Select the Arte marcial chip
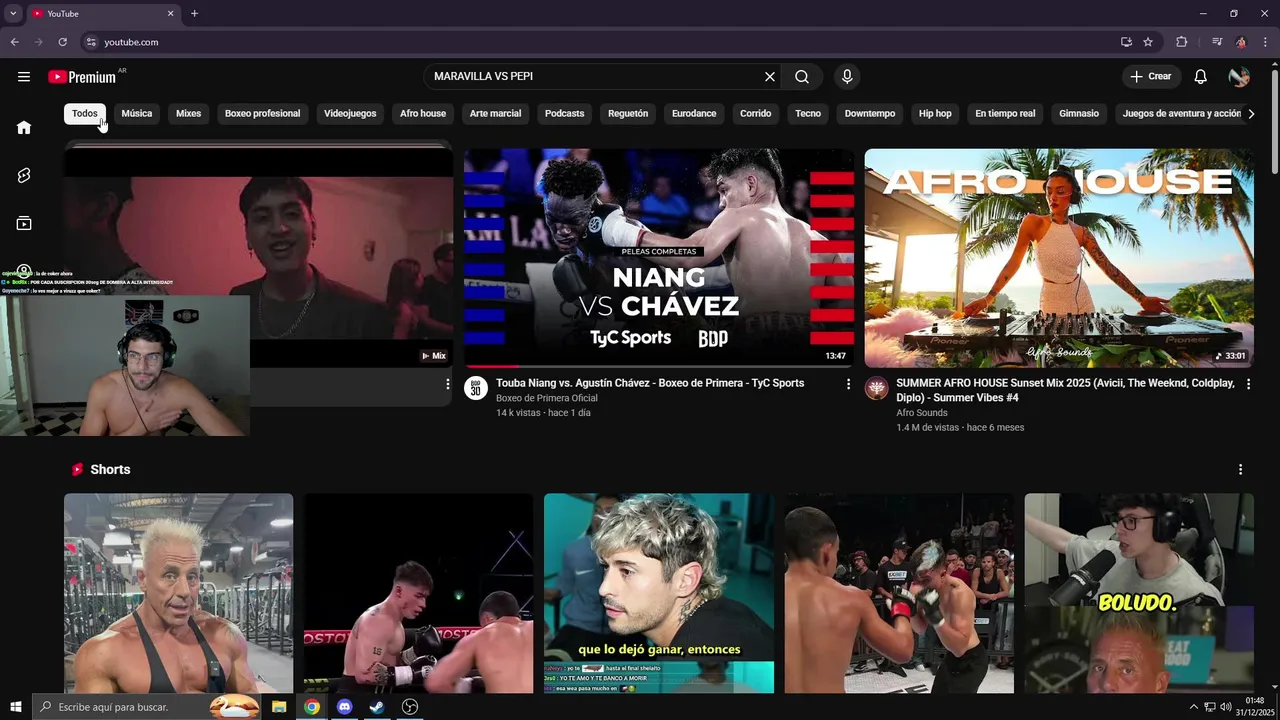Screen dimensions: 1280x720 [496, 113]
